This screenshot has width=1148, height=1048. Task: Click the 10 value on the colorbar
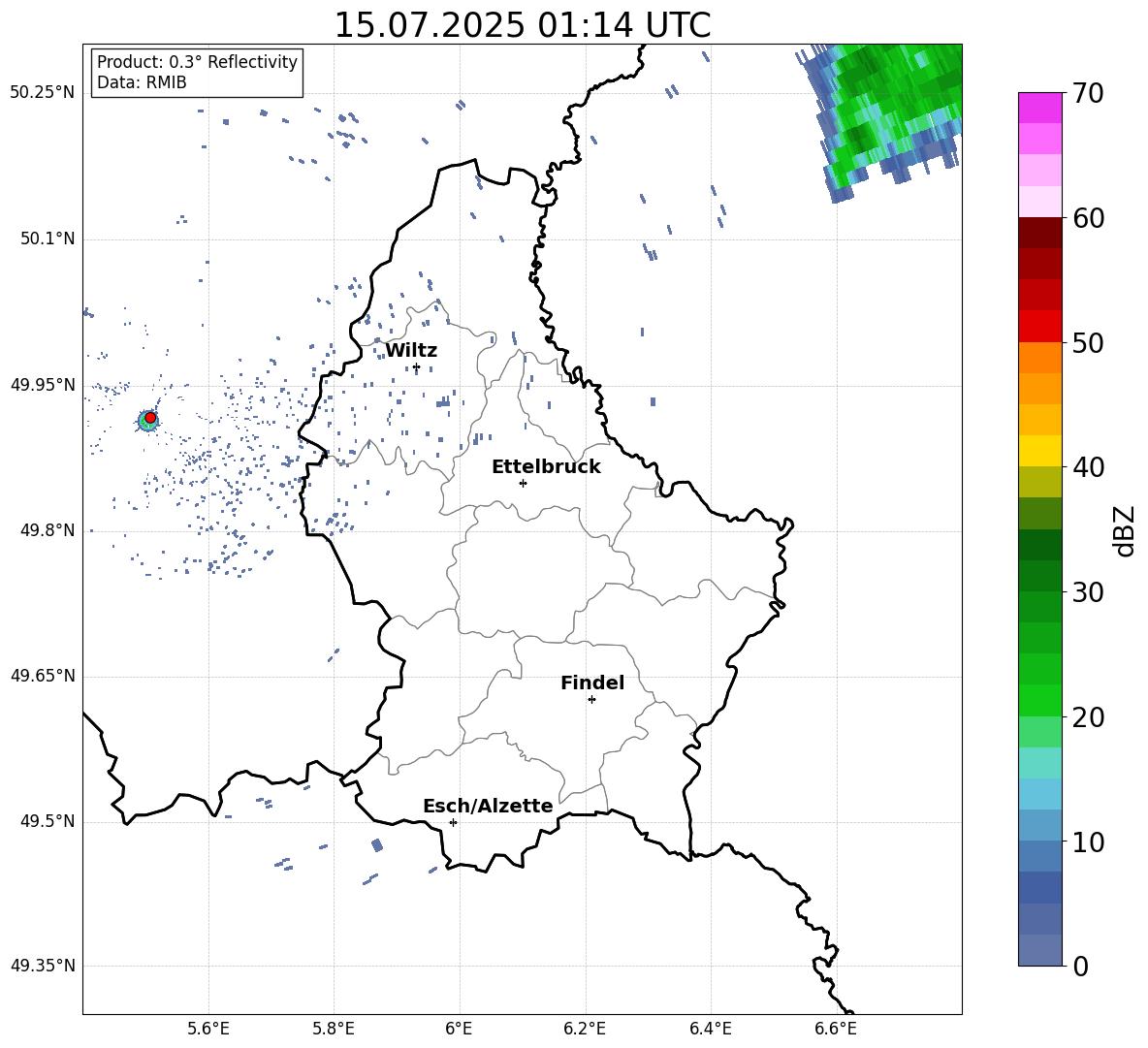tap(1088, 842)
